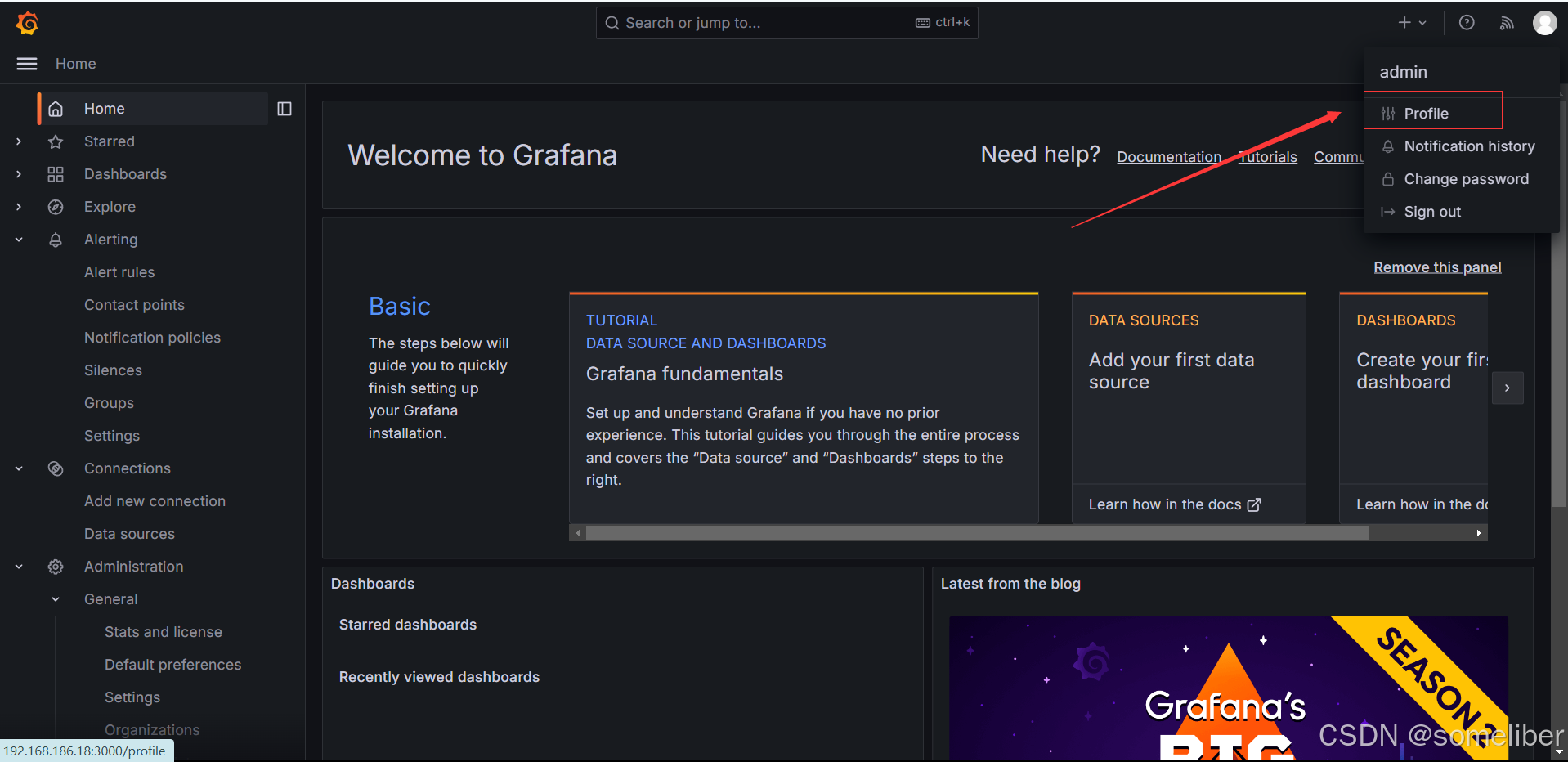Collapse the Connections section chevron
The height and width of the screenshot is (762, 1568).
pyautogui.click(x=19, y=468)
